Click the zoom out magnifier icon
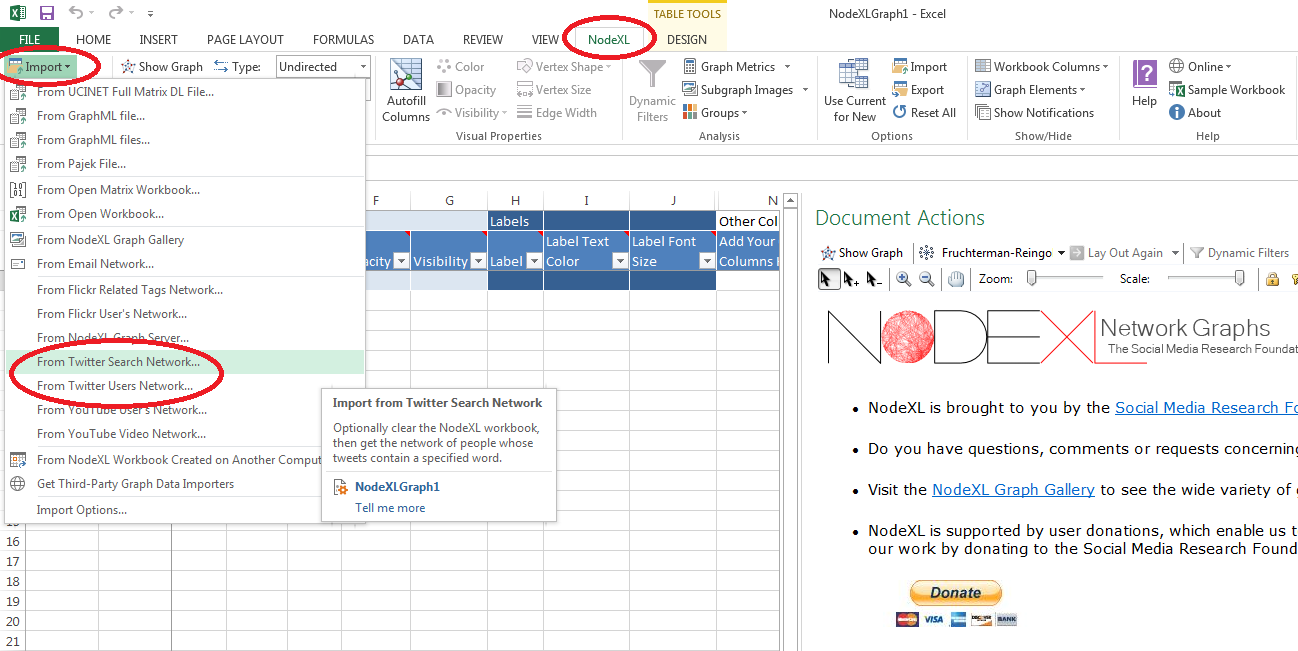Screen dimensions: 1298x651 (x=927, y=280)
